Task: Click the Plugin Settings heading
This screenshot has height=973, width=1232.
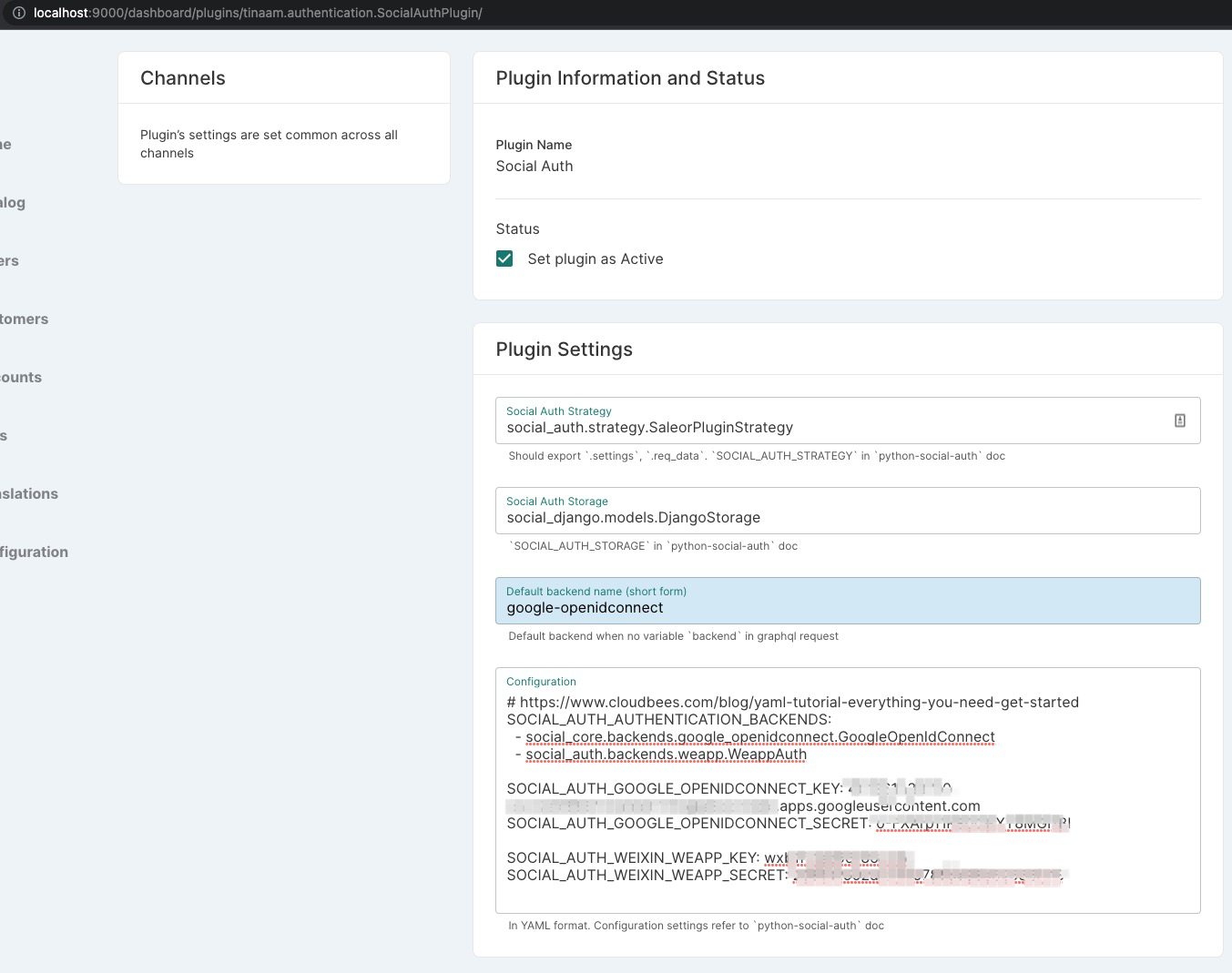Action: 564,350
